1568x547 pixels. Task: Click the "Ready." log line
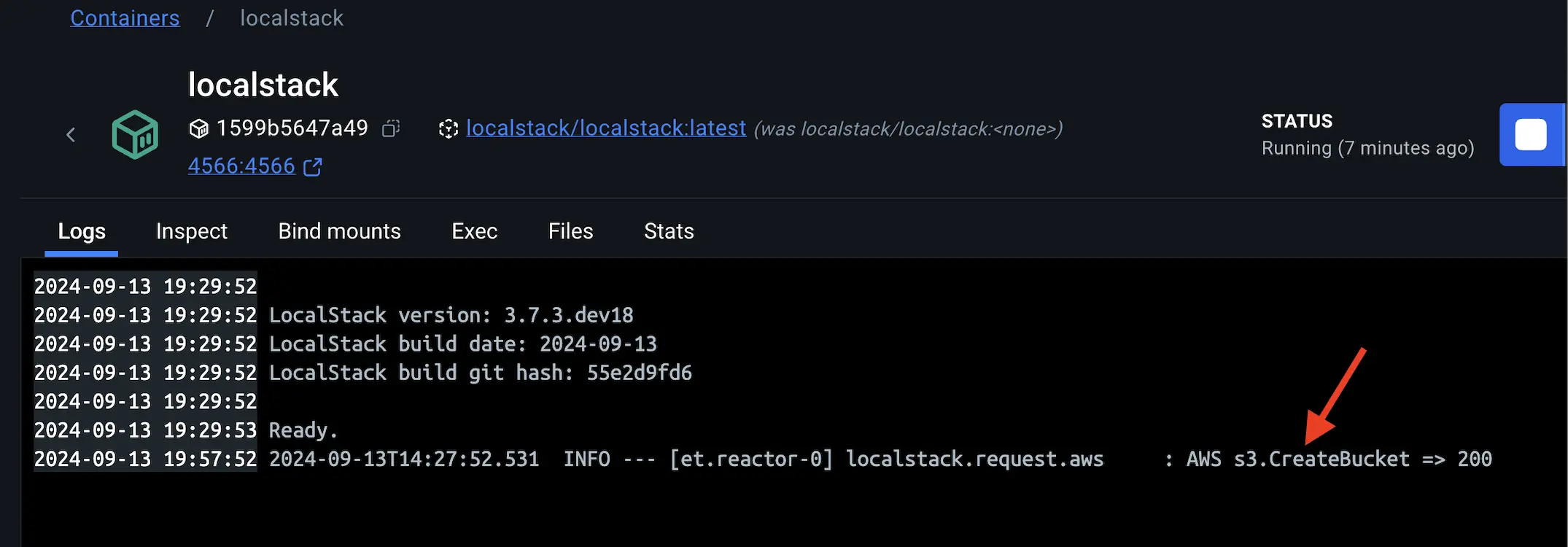coord(303,430)
